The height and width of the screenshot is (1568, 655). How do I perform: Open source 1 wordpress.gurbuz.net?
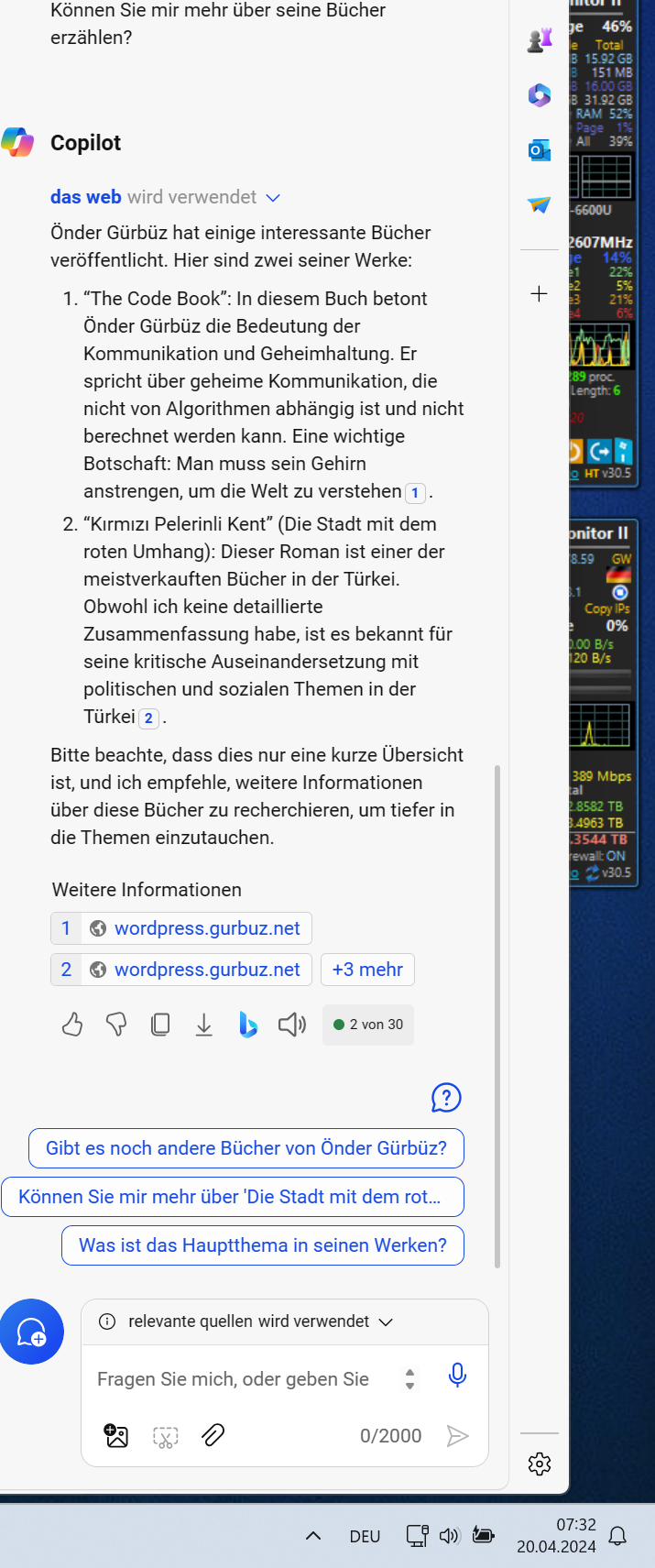(181, 928)
